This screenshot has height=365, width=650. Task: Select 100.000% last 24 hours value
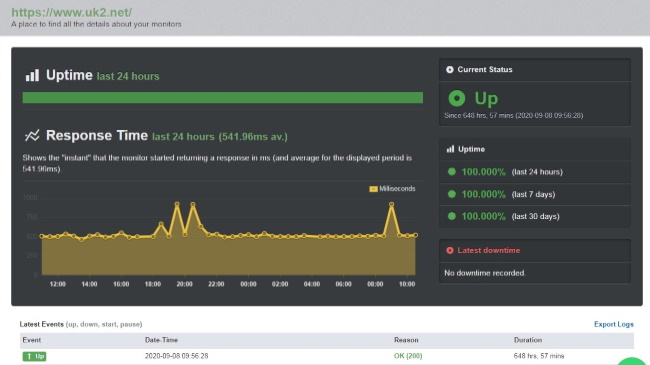click(483, 172)
